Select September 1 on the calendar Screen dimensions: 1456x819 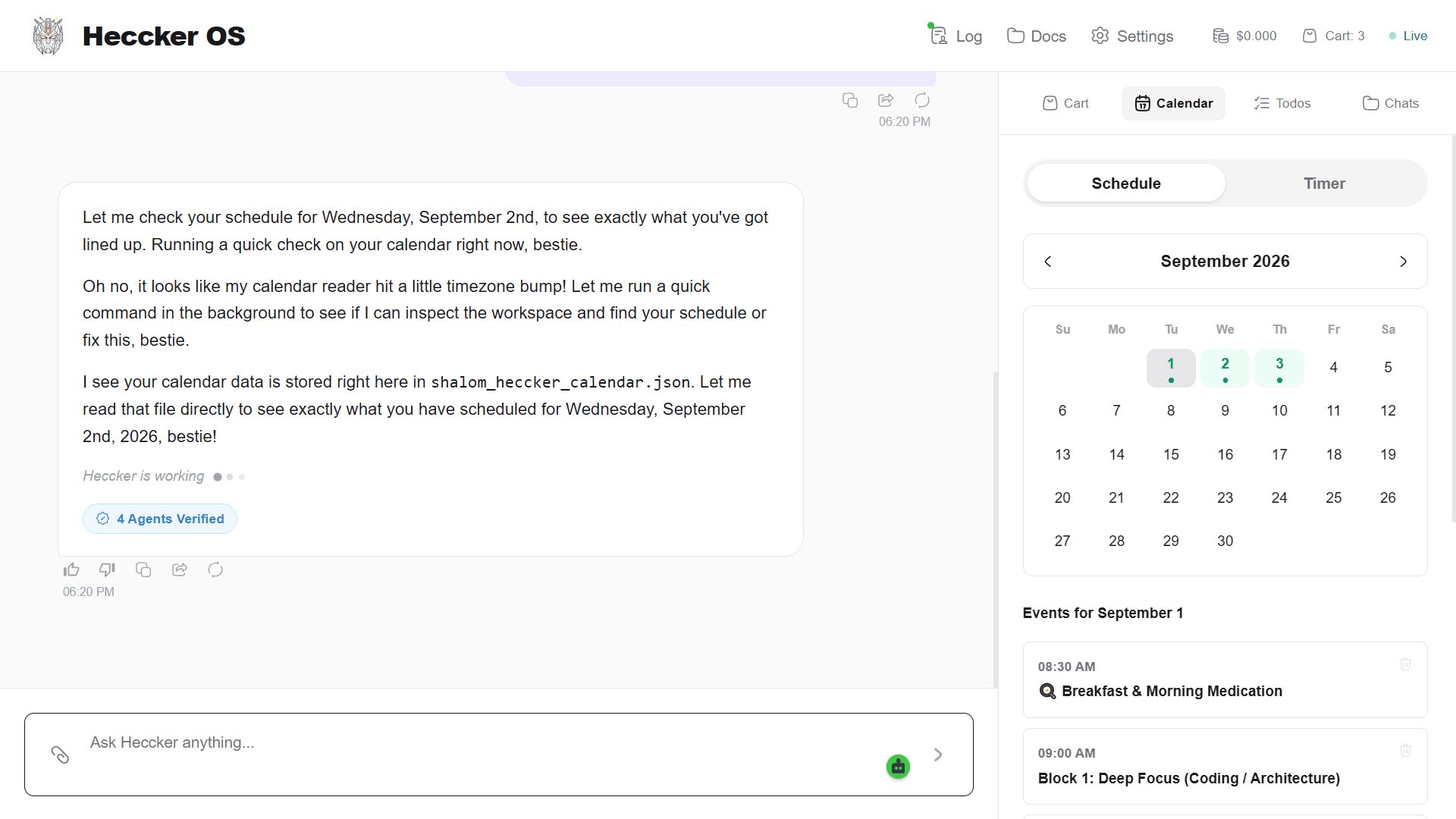coord(1171,368)
